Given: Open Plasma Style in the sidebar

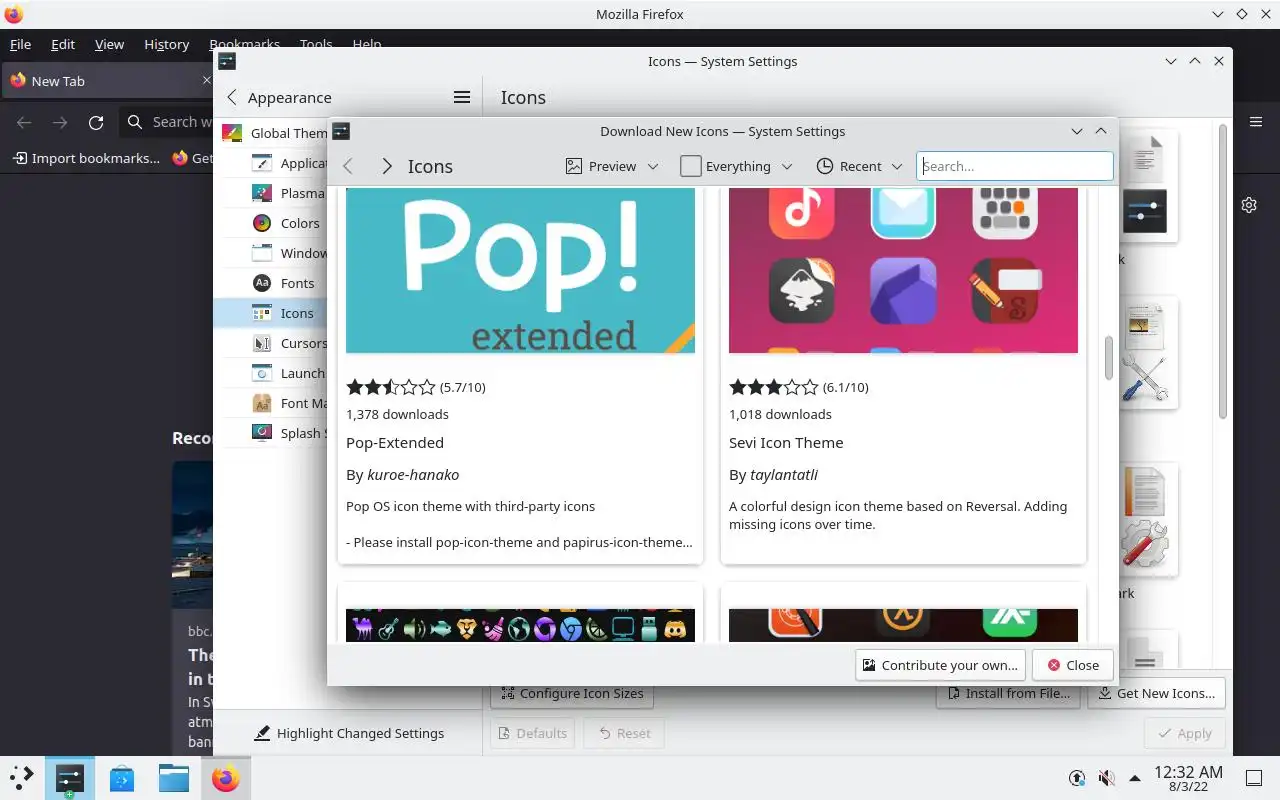Looking at the screenshot, I should click(x=272, y=193).
